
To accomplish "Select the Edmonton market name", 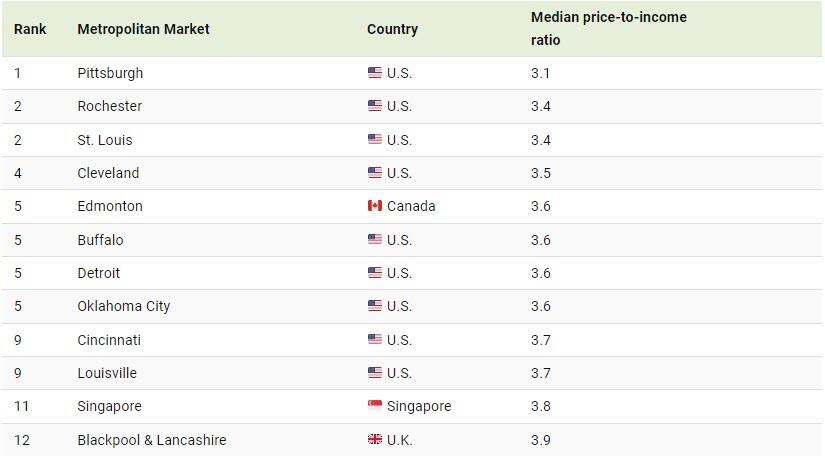I will tap(110, 206).
